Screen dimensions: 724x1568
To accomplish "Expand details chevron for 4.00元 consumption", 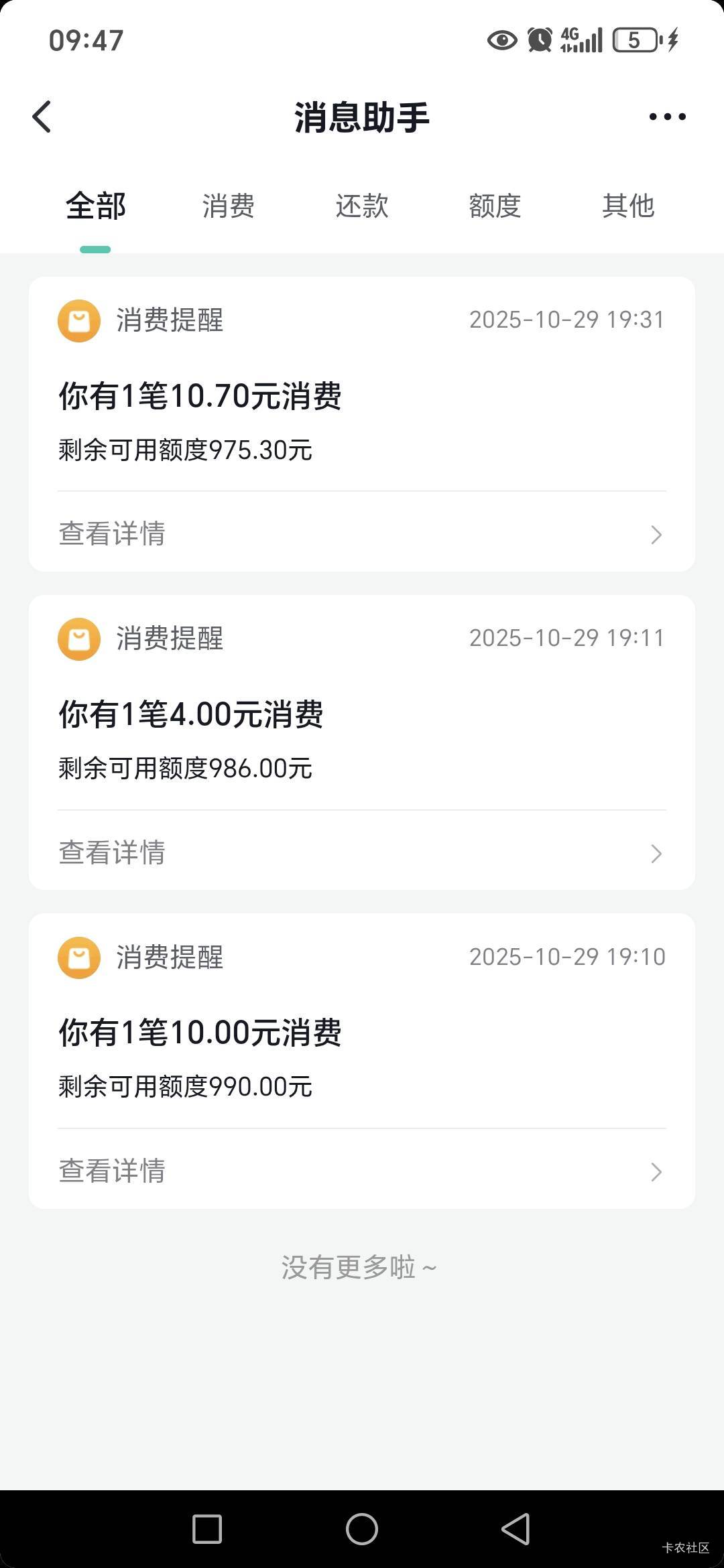I will (x=656, y=853).
